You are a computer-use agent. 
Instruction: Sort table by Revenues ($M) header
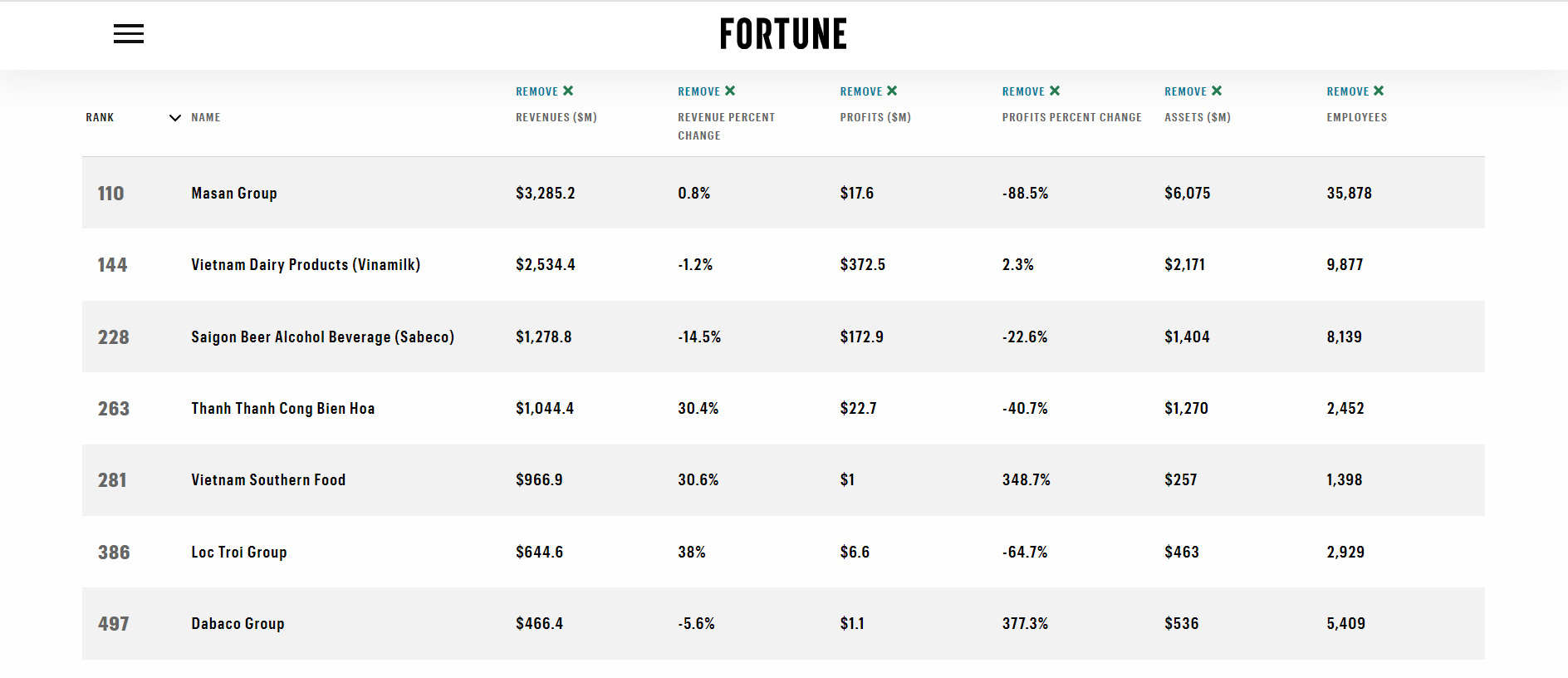coord(556,118)
